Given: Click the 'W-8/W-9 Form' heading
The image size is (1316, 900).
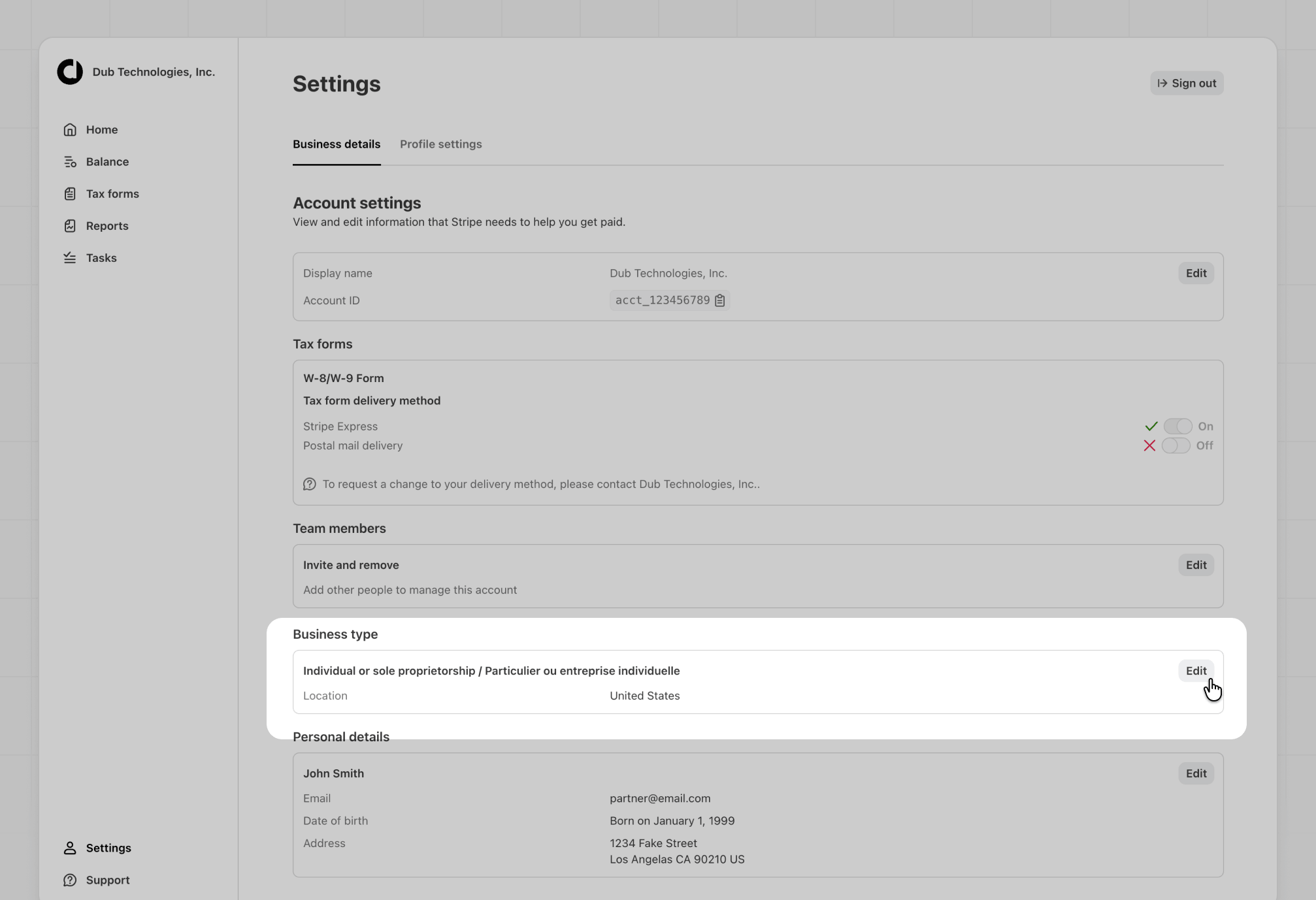Looking at the screenshot, I should (x=343, y=378).
